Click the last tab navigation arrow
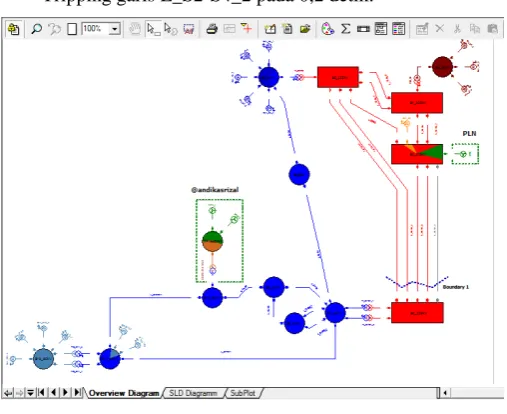 [x=77, y=393]
